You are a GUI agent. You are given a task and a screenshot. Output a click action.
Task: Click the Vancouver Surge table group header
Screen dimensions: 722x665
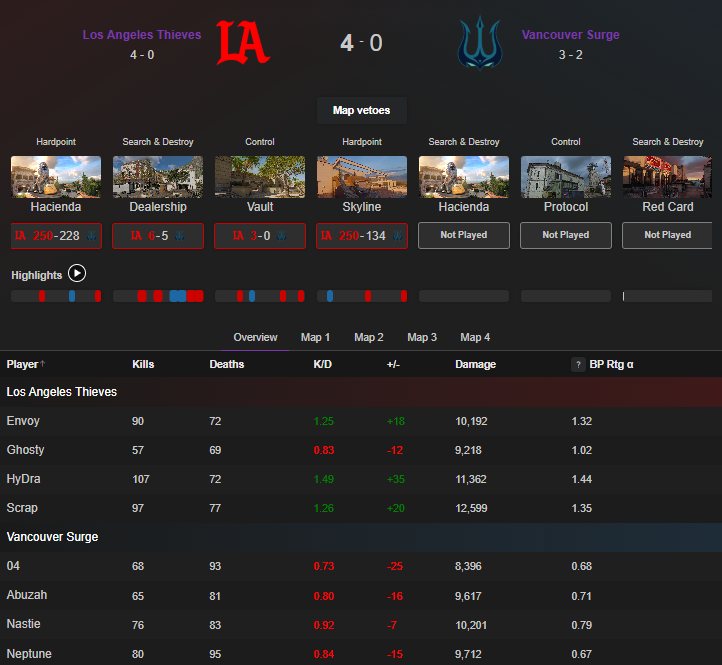tap(361, 537)
